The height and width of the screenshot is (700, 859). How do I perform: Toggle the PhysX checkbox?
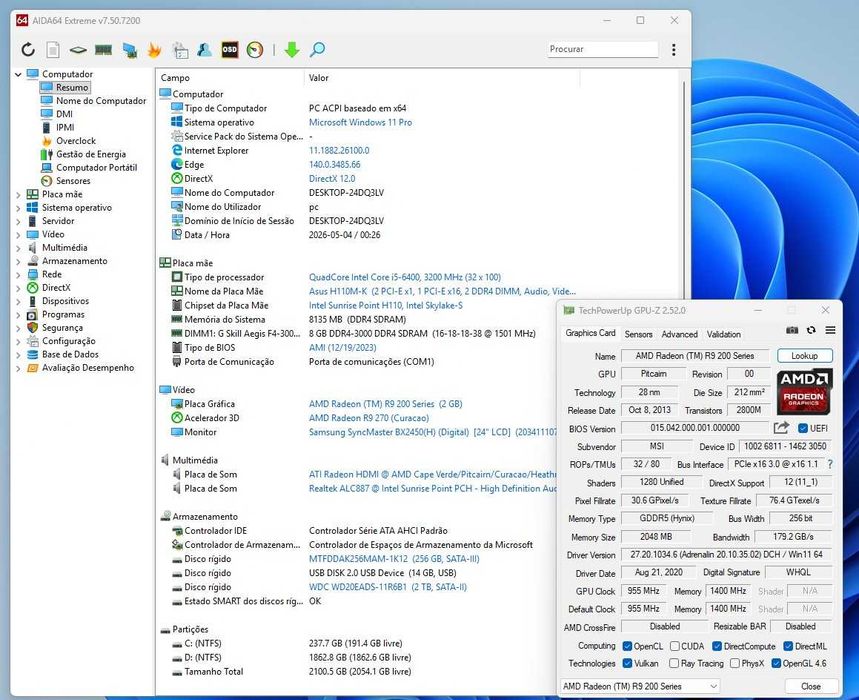(x=735, y=663)
